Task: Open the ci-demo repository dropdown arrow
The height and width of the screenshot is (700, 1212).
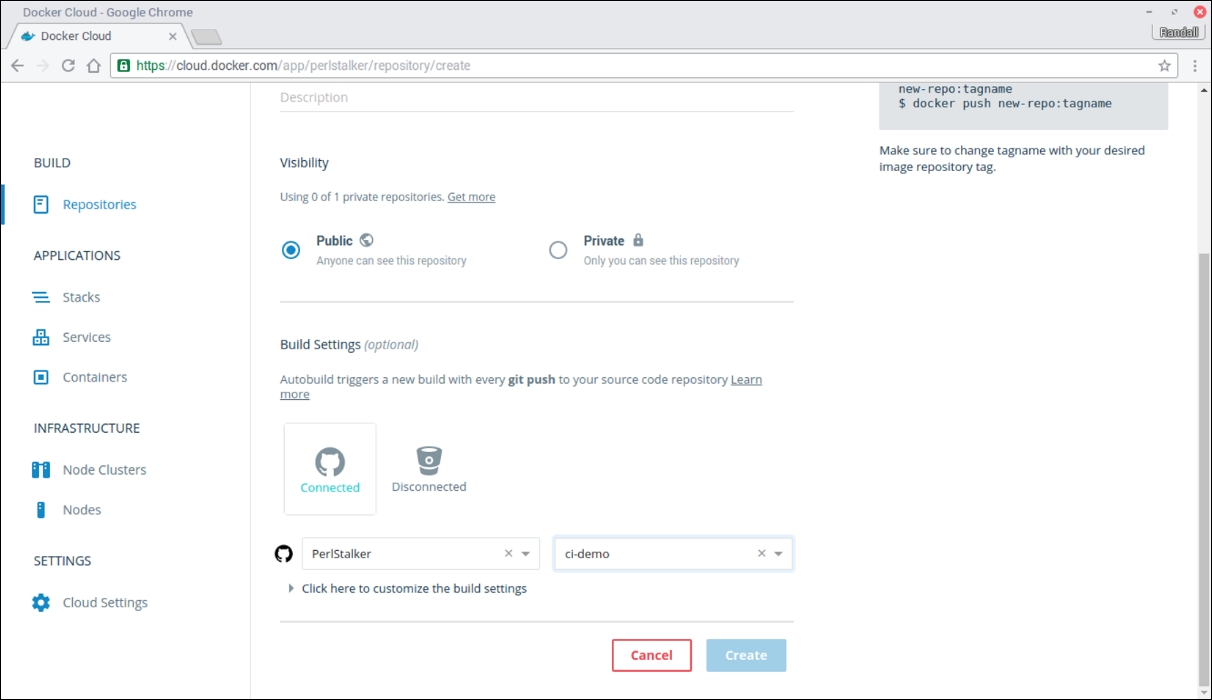Action: click(779, 554)
